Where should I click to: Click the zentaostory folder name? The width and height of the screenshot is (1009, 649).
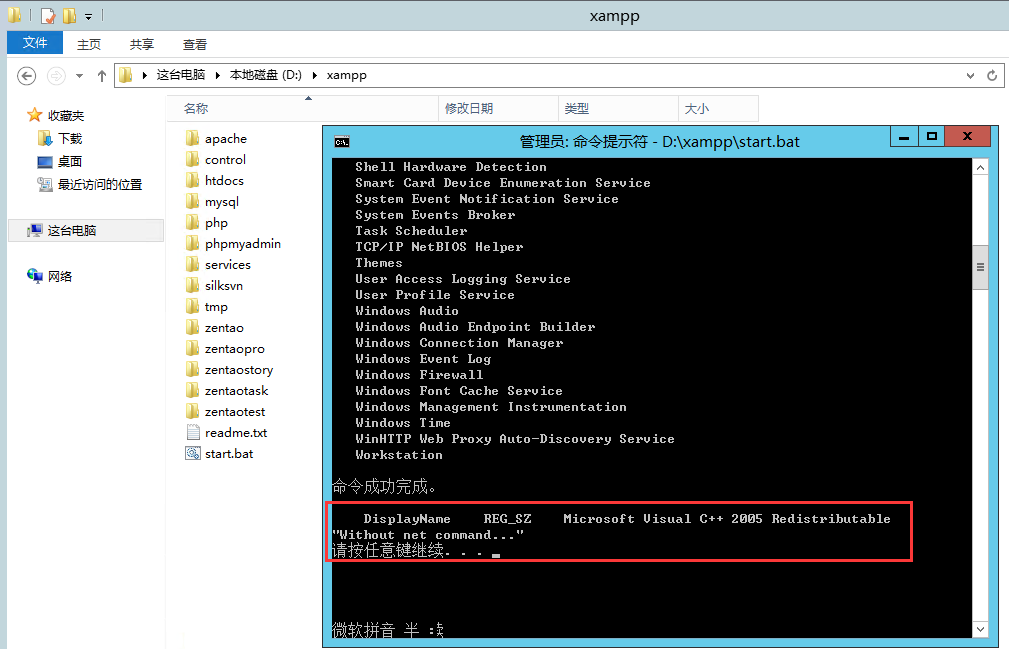click(x=239, y=370)
